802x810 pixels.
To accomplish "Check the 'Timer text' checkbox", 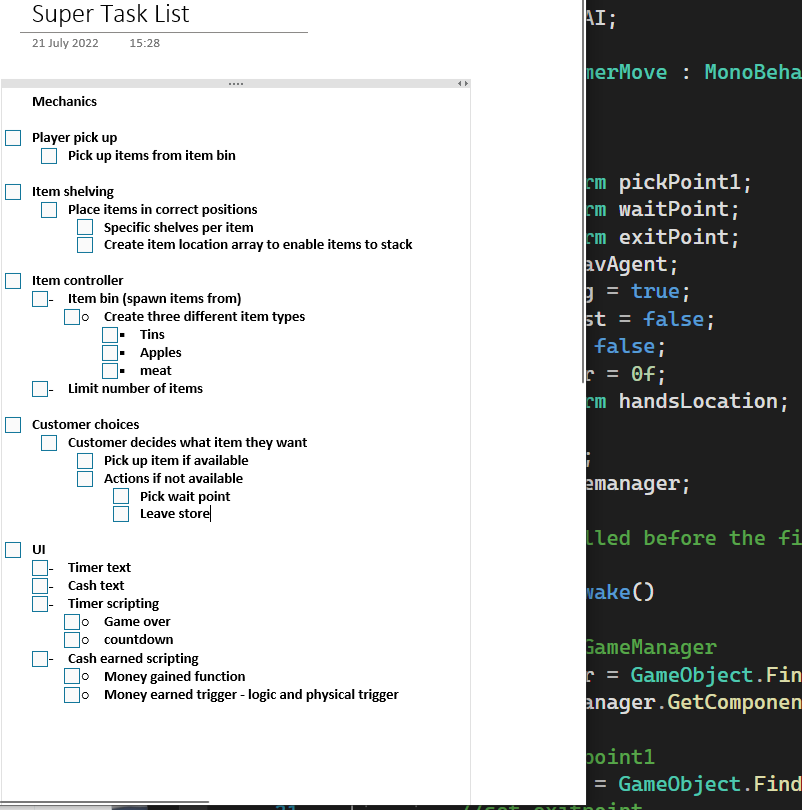I will (x=40, y=568).
